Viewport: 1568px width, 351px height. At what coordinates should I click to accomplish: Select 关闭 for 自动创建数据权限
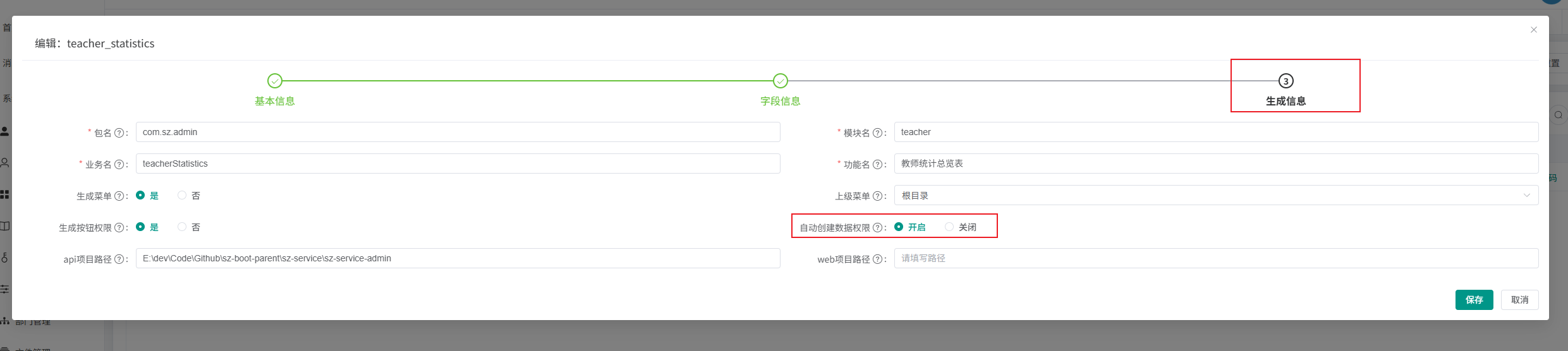949,227
